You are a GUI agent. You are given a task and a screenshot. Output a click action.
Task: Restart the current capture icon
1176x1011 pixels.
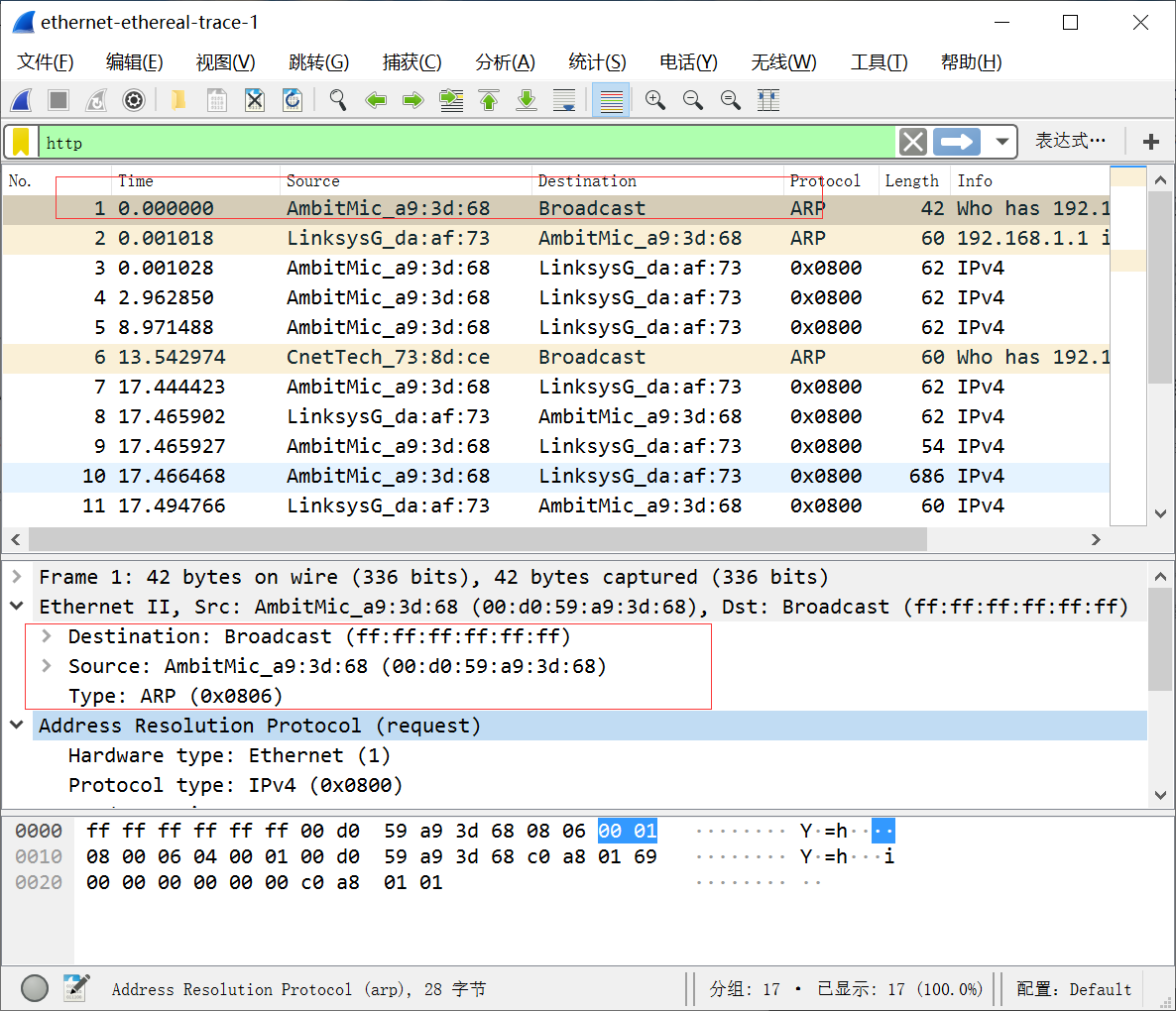tap(96, 100)
